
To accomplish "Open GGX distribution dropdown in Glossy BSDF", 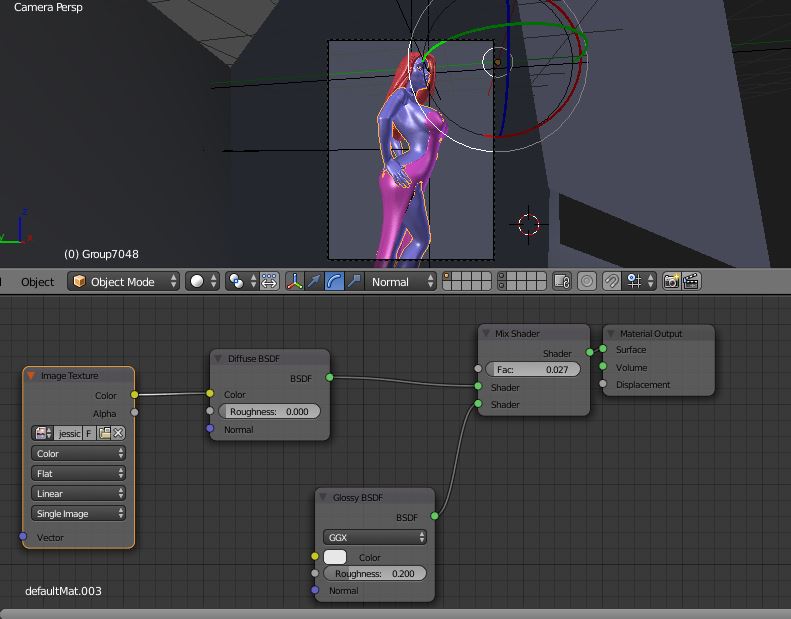I will [x=375, y=537].
